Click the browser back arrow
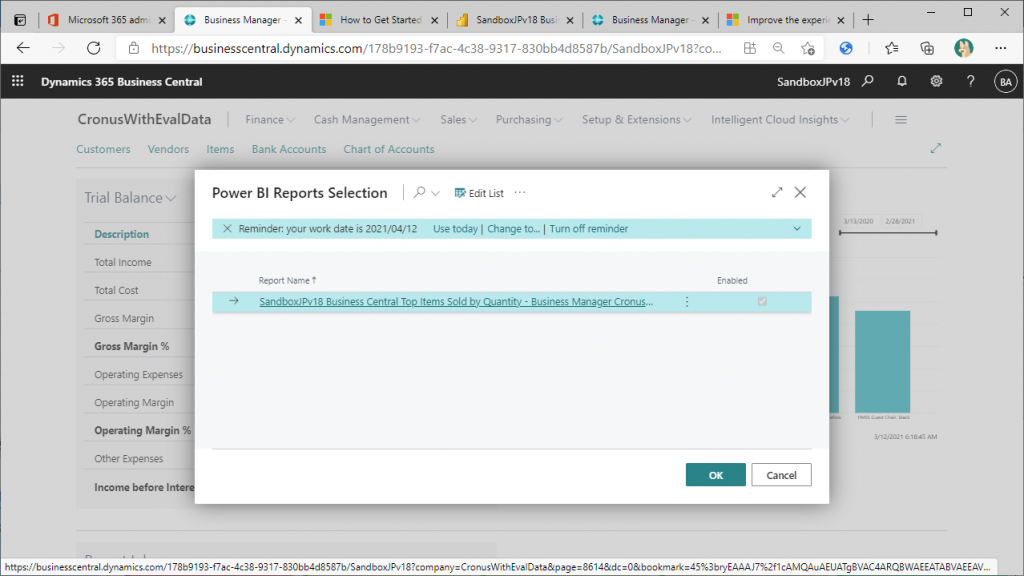Viewport: 1024px width, 576px height. 23,48
